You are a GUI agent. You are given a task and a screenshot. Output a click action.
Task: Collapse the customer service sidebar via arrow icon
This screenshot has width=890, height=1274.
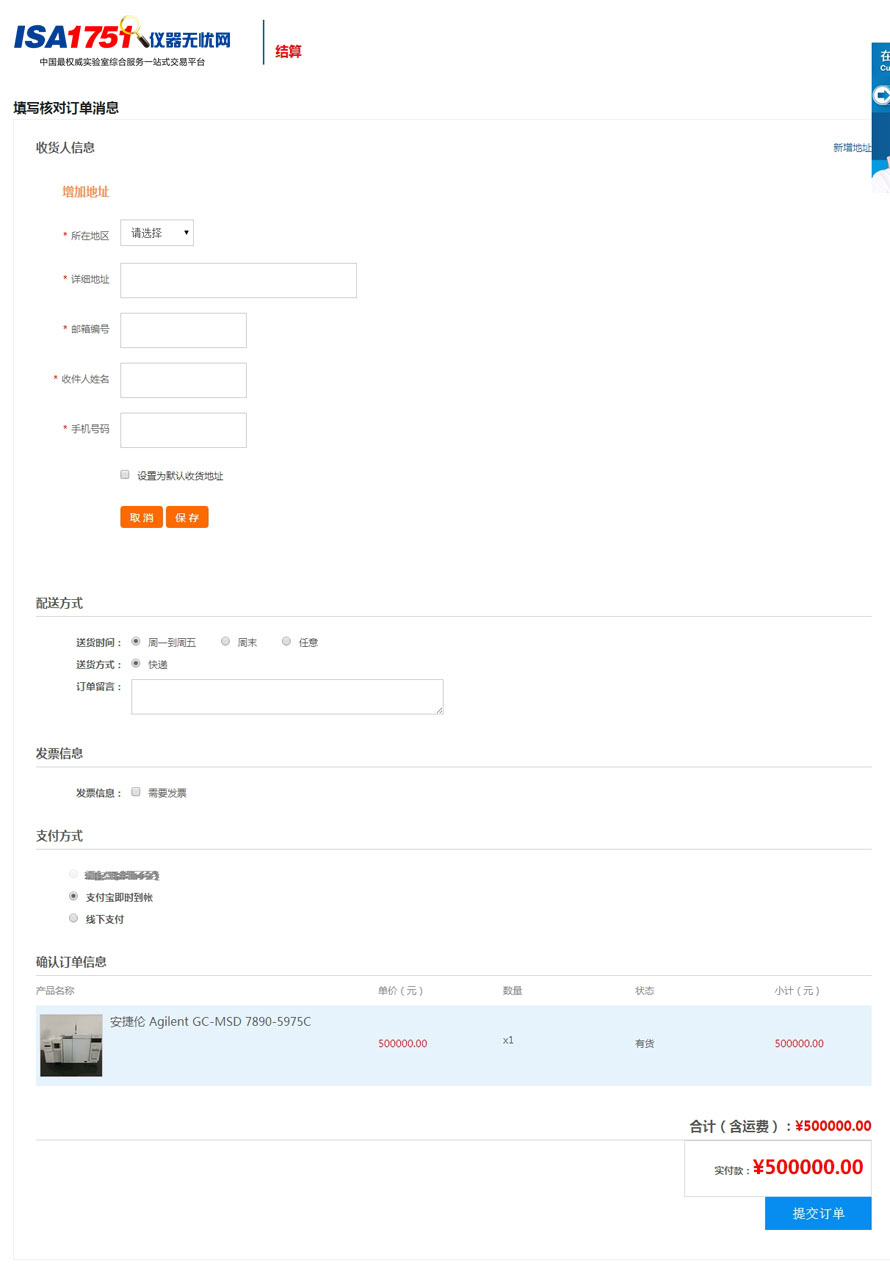click(884, 95)
